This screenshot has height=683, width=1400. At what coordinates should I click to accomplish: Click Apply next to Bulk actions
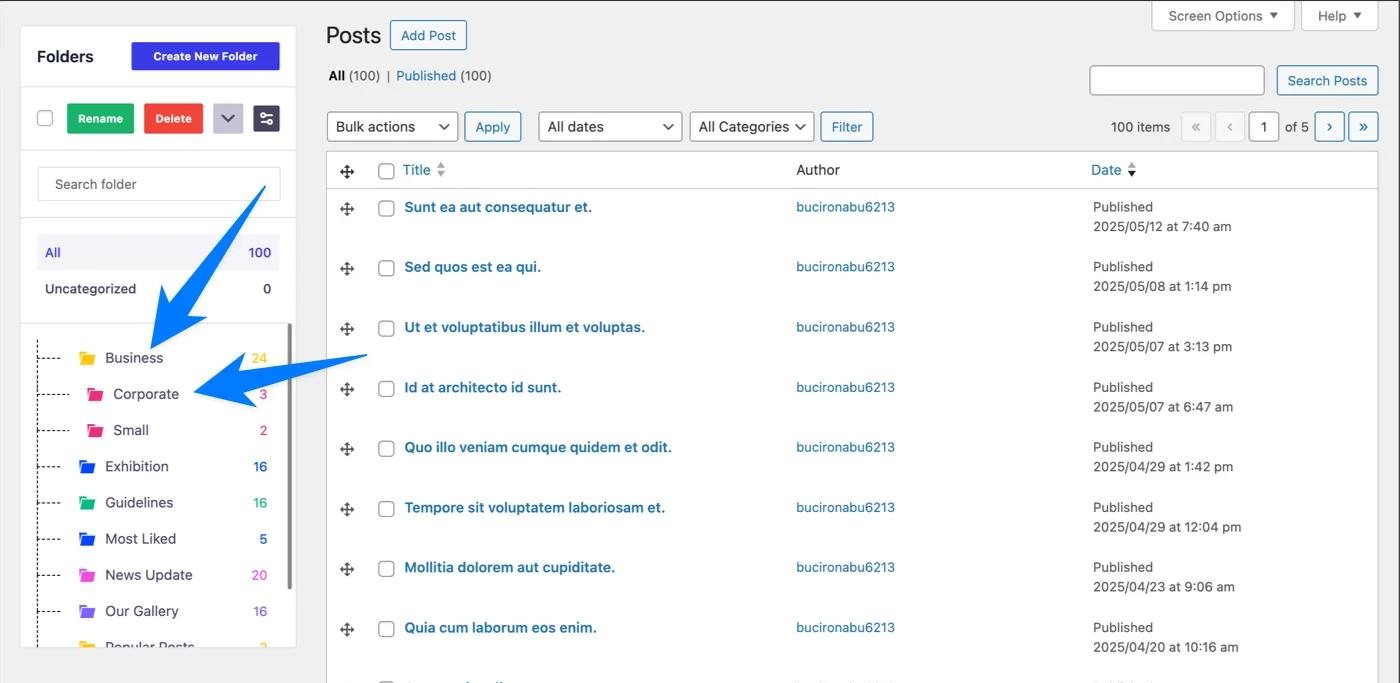[x=493, y=127]
